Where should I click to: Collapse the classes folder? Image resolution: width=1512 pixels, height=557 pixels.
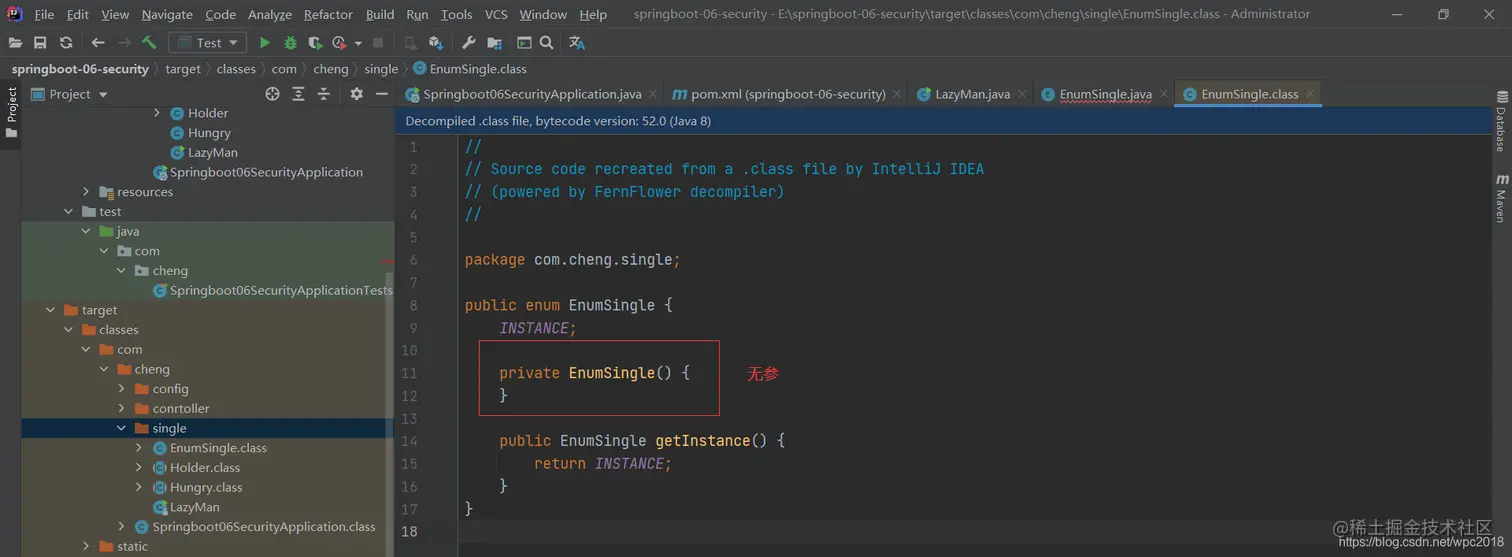[69, 330]
